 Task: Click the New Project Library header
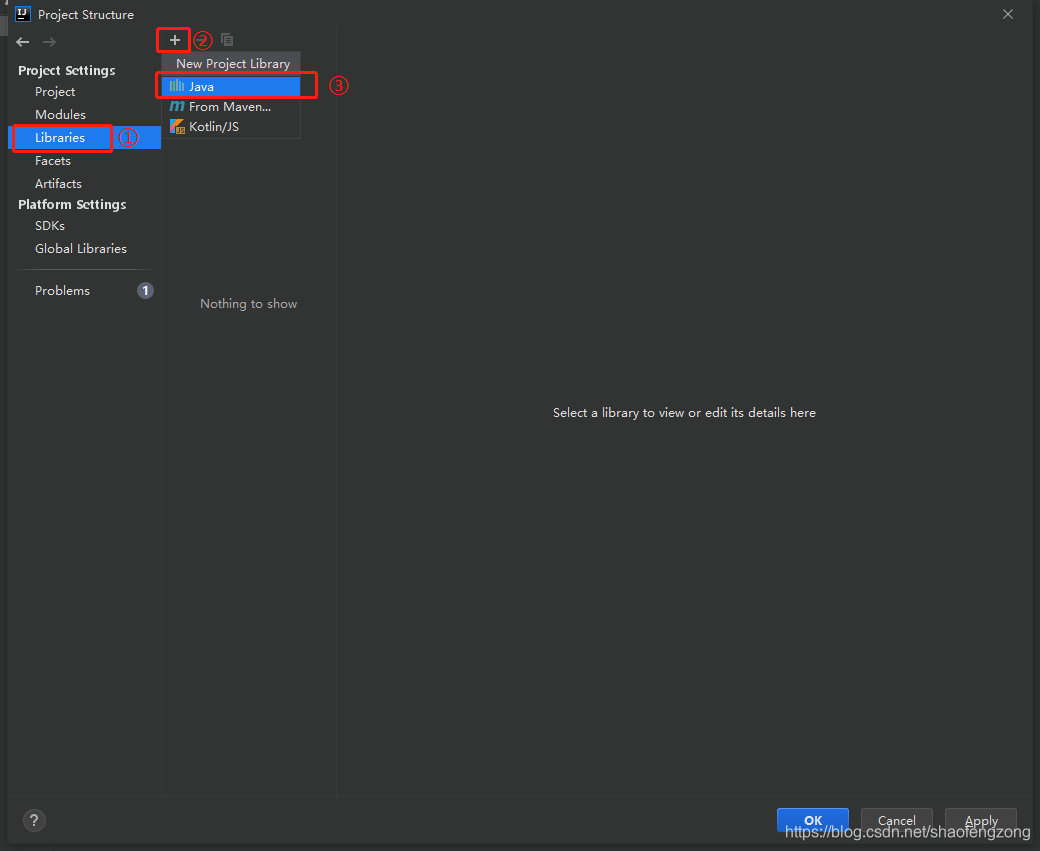click(233, 64)
